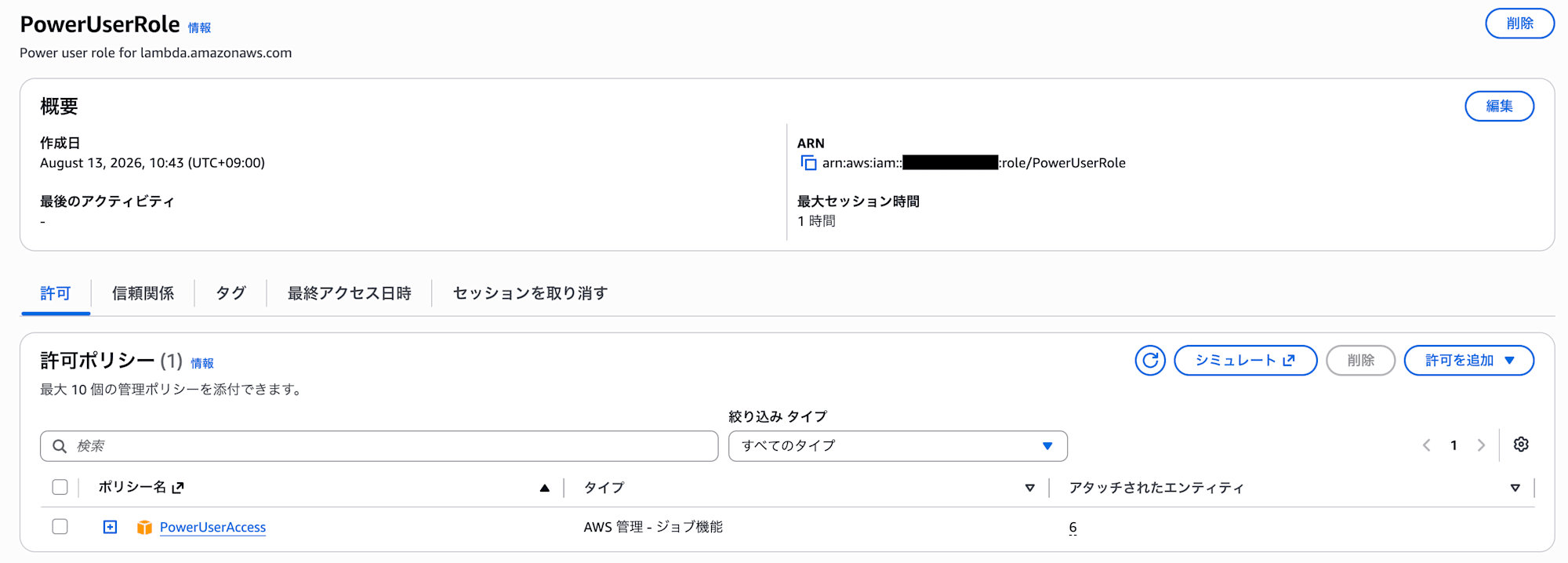
Task: Click the role description text about lambda.amazonaws.com
Action: [x=155, y=53]
